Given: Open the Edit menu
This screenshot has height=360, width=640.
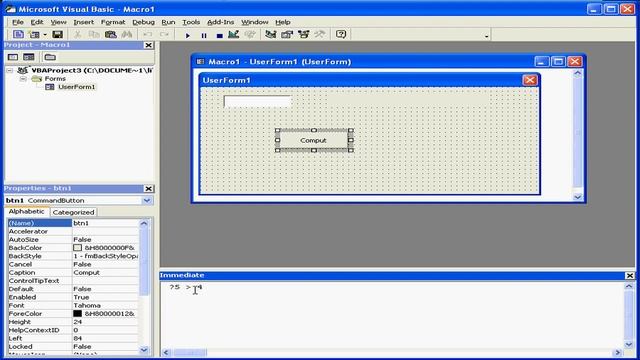Looking at the screenshot, I should click(37, 22).
